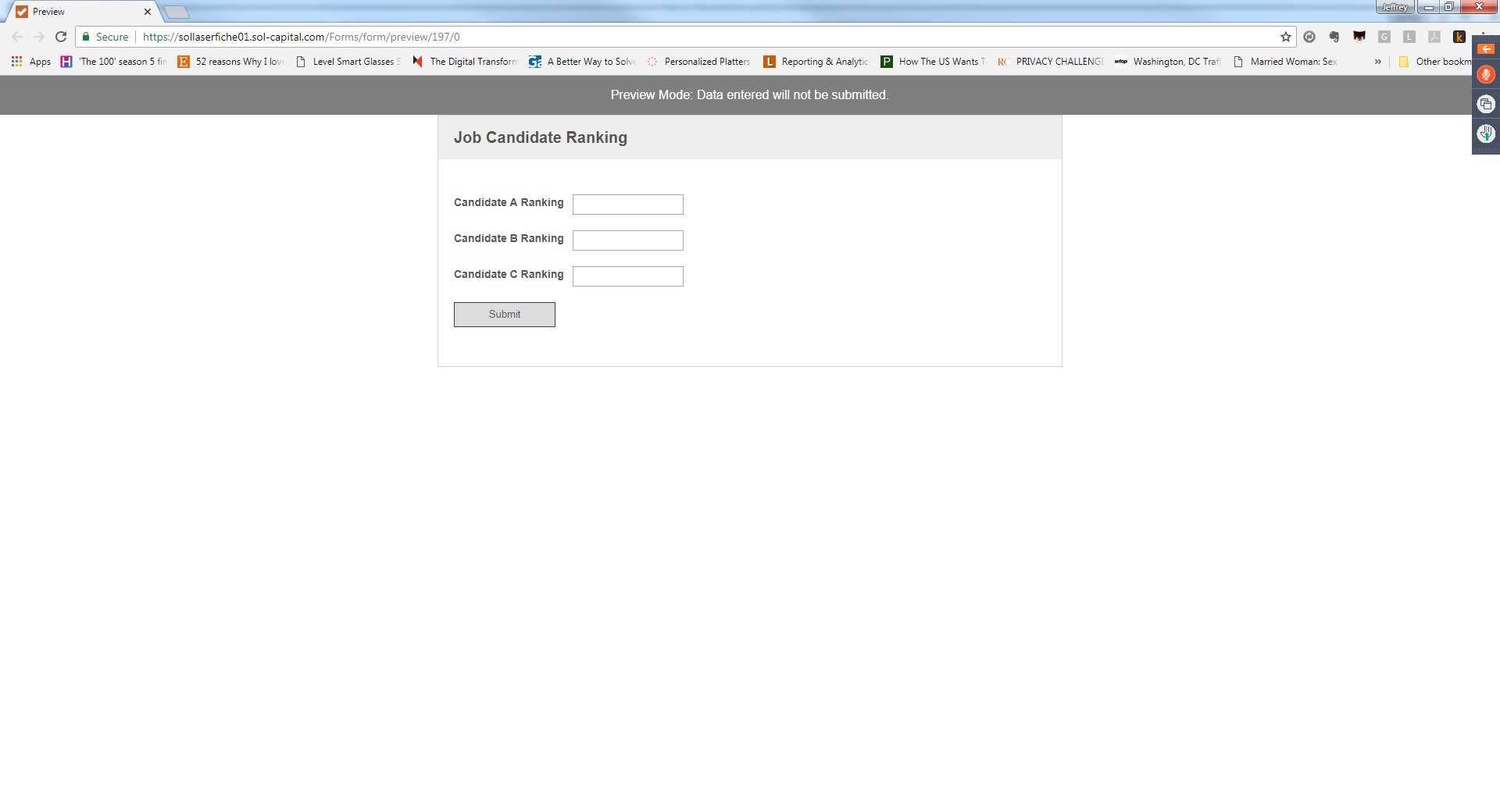Click the circular sync extension icon
Viewport: 1500px width, 812px height.
tap(1309, 37)
